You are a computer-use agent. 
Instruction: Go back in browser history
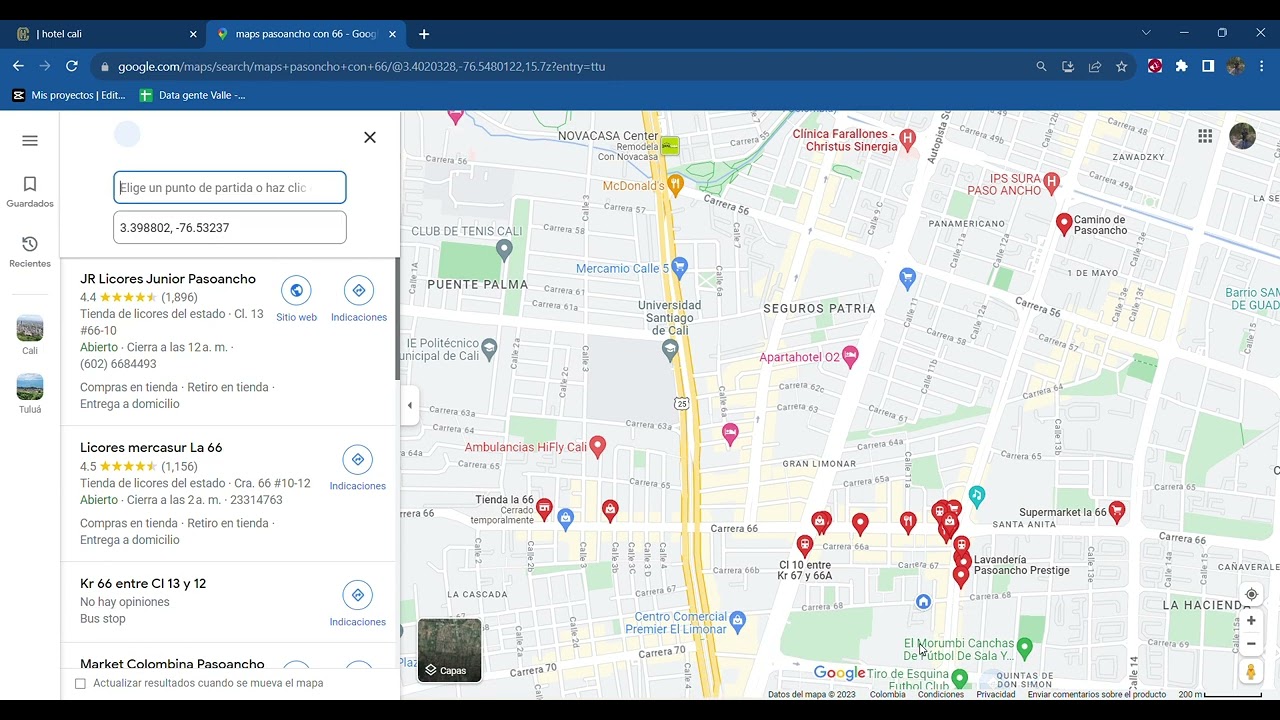18,66
